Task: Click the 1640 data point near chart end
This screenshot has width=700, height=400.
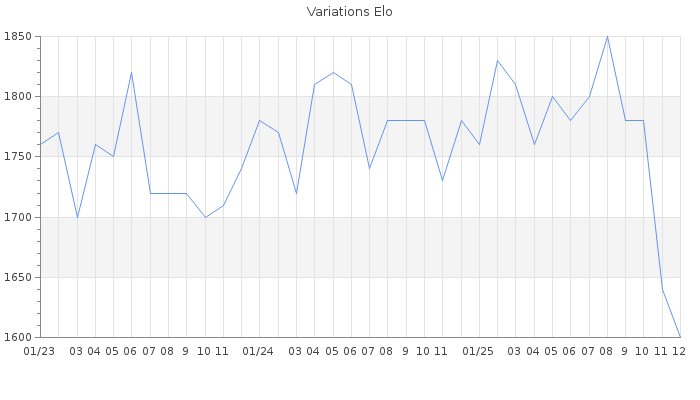Action: pyautogui.click(x=662, y=289)
